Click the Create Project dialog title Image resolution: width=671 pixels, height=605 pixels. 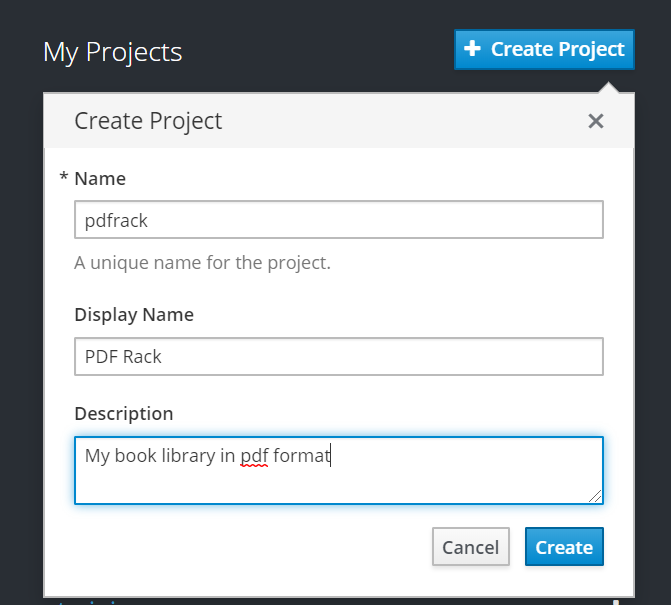(x=148, y=121)
